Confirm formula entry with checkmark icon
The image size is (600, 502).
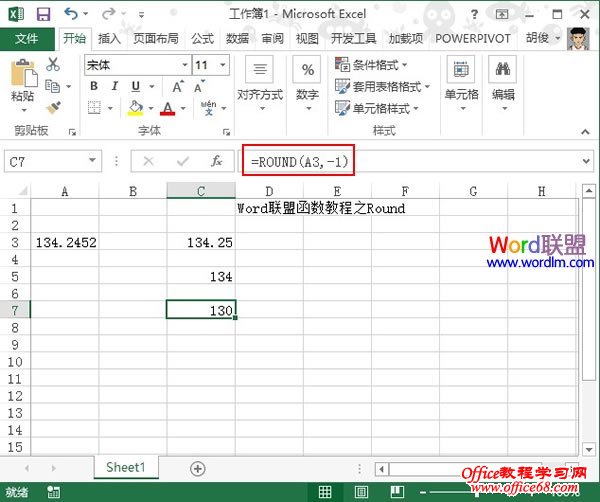[x=183, y=161]
